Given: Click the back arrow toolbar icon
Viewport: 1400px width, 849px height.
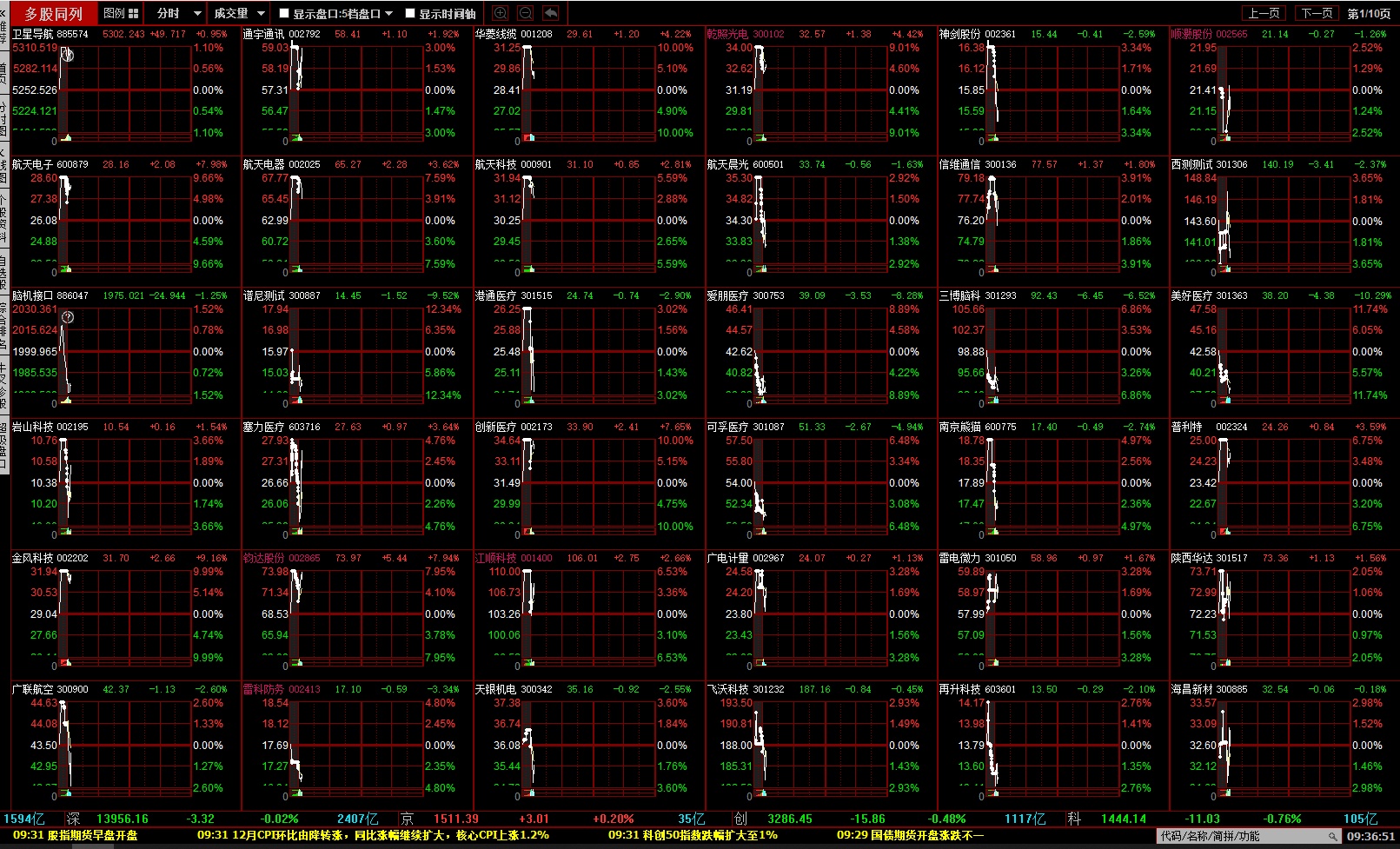Looking at the screenshot, I should [551, 13].
